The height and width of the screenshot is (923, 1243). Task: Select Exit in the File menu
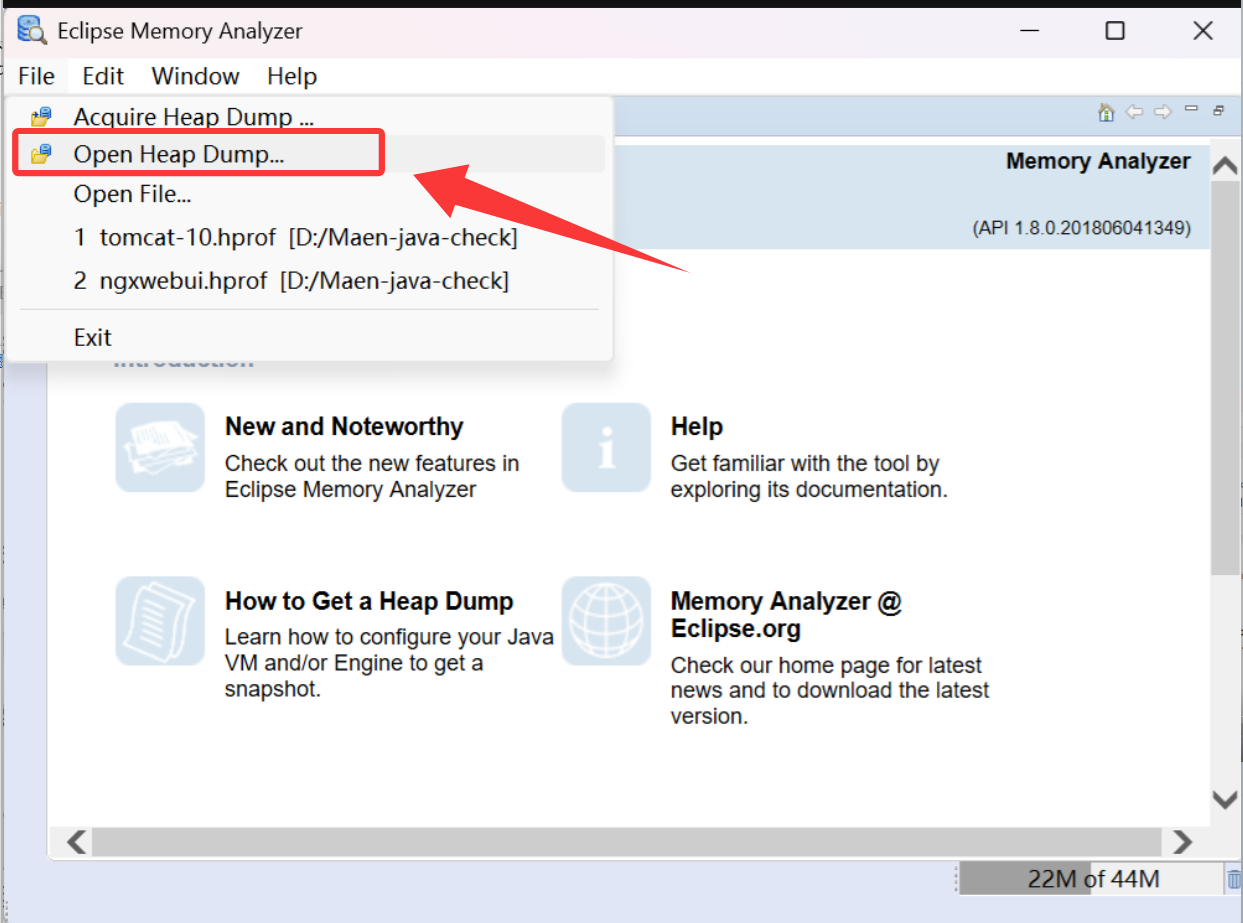click(x=309, y=338)
